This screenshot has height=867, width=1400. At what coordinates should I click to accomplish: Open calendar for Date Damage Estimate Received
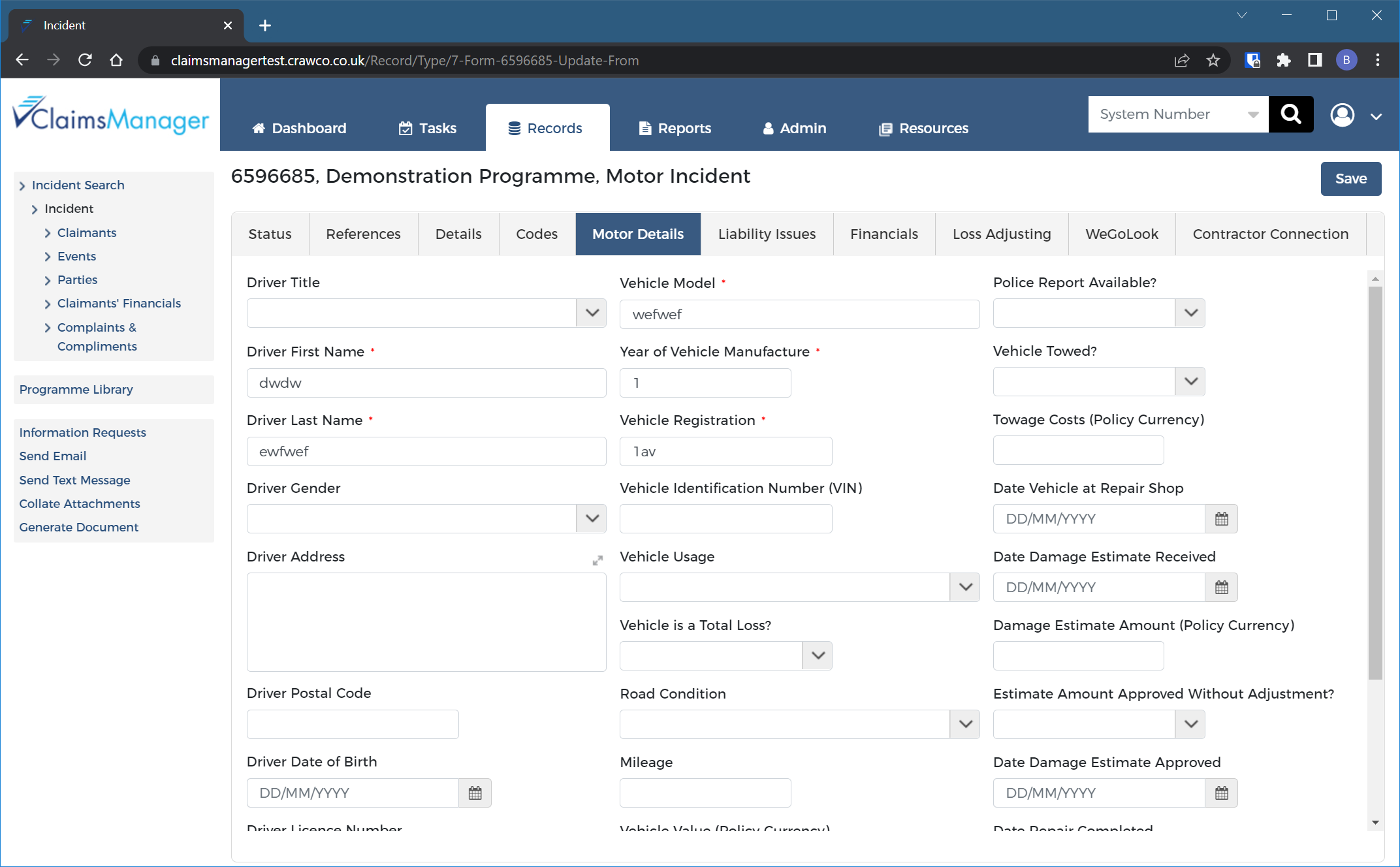1221,588
